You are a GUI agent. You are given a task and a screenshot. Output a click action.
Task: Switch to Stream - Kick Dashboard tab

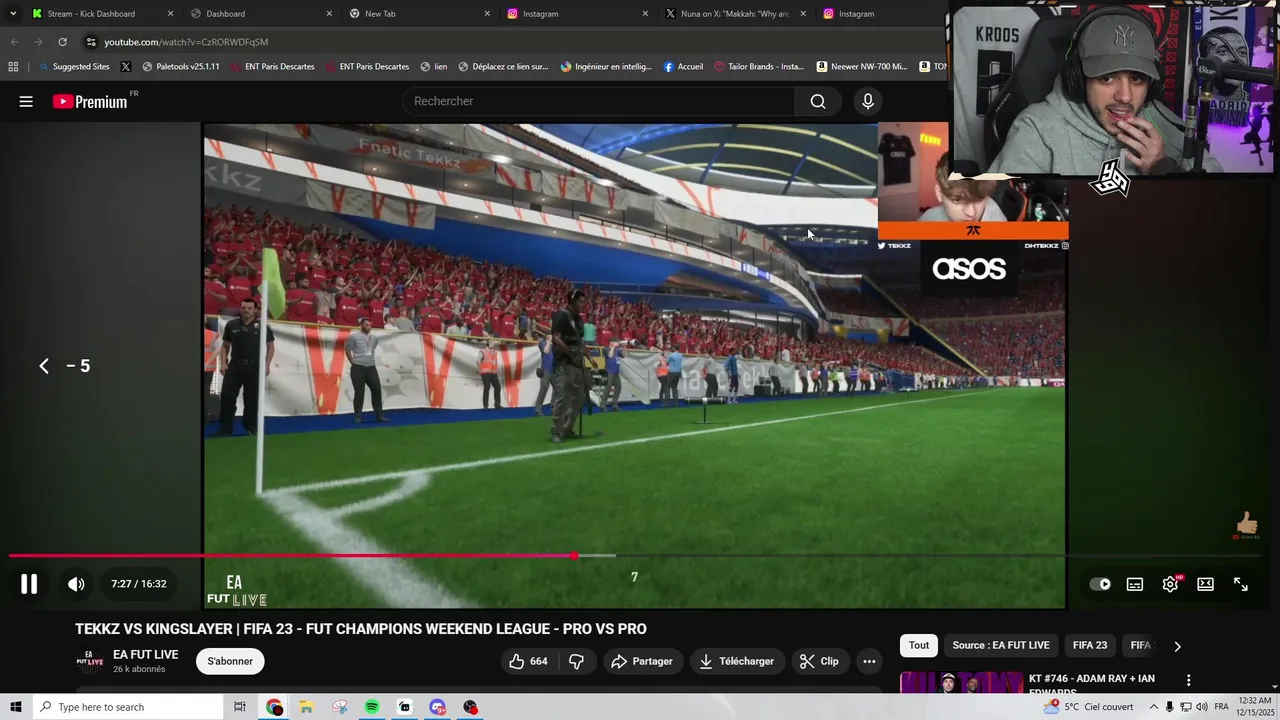pos(103,14)
